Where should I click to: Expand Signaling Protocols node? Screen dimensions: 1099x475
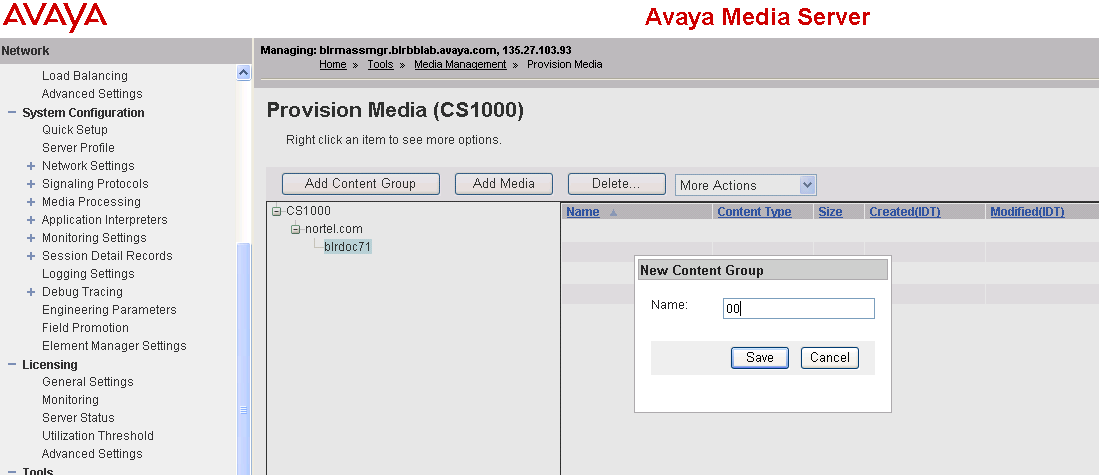click(x=31, y=184)
